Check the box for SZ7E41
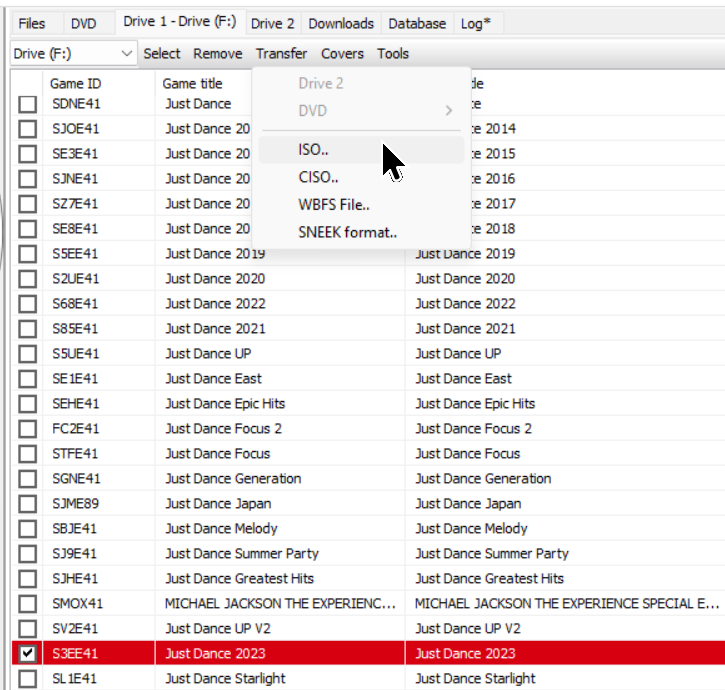The width and height of the screenshot is (725, 690). [28, 204]
